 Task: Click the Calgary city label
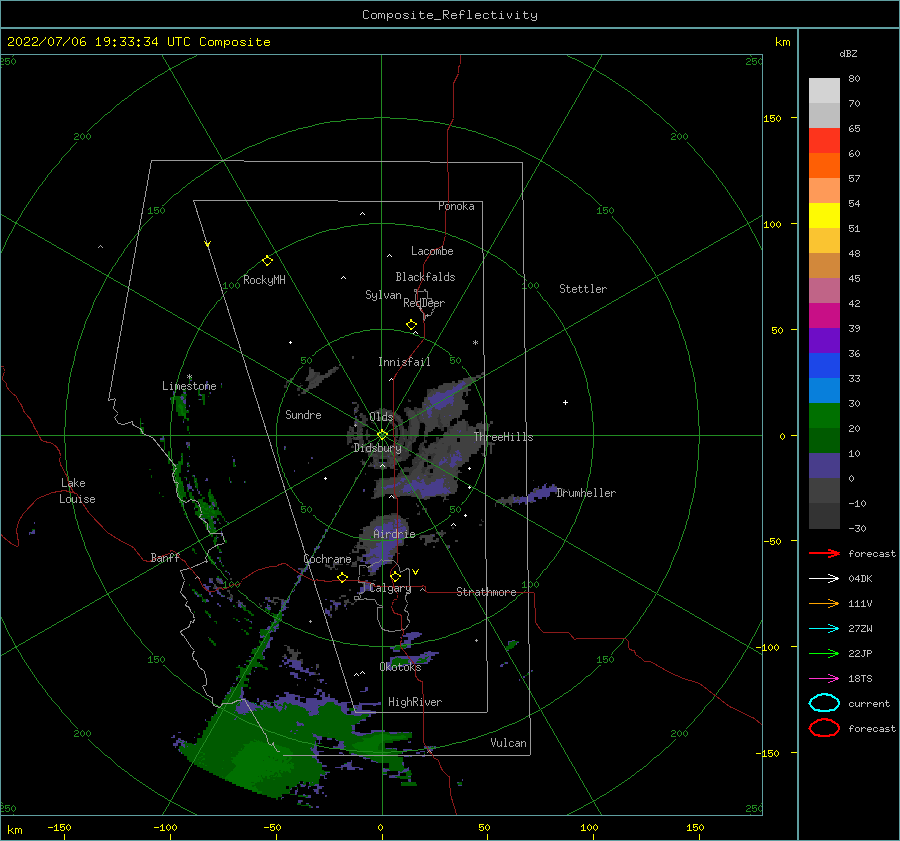coord(390,588)
